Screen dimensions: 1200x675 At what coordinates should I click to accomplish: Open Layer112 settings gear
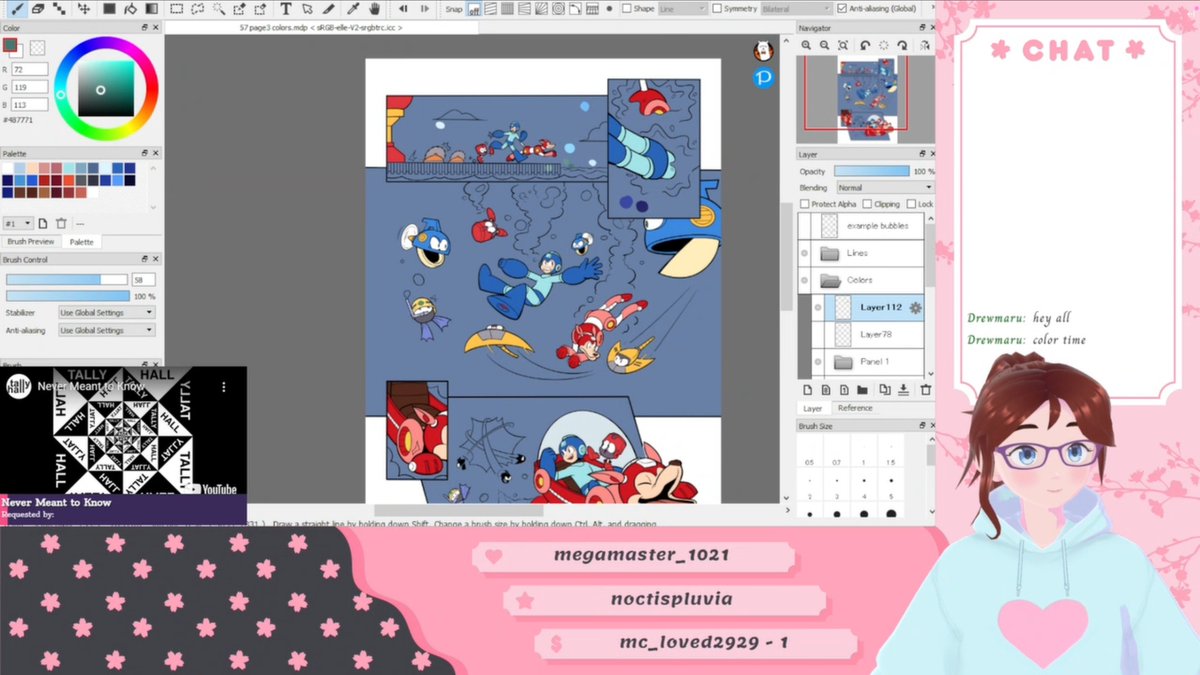[x=915, y=307]
